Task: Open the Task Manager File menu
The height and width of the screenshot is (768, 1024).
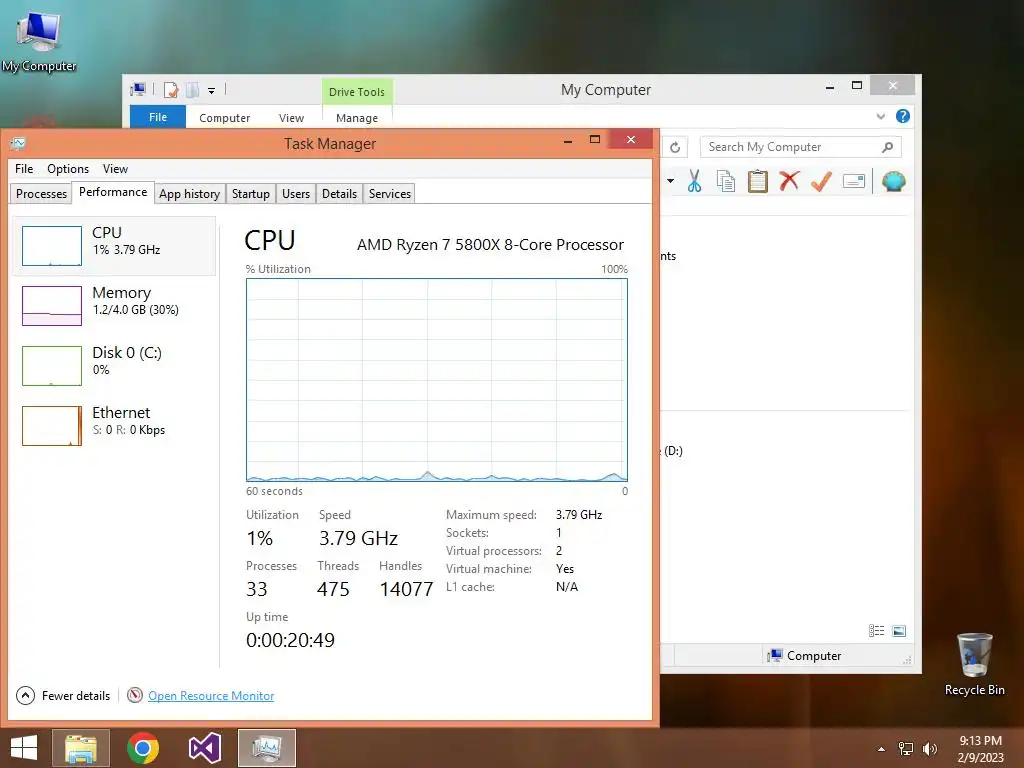Action: [x=24, y=168]
